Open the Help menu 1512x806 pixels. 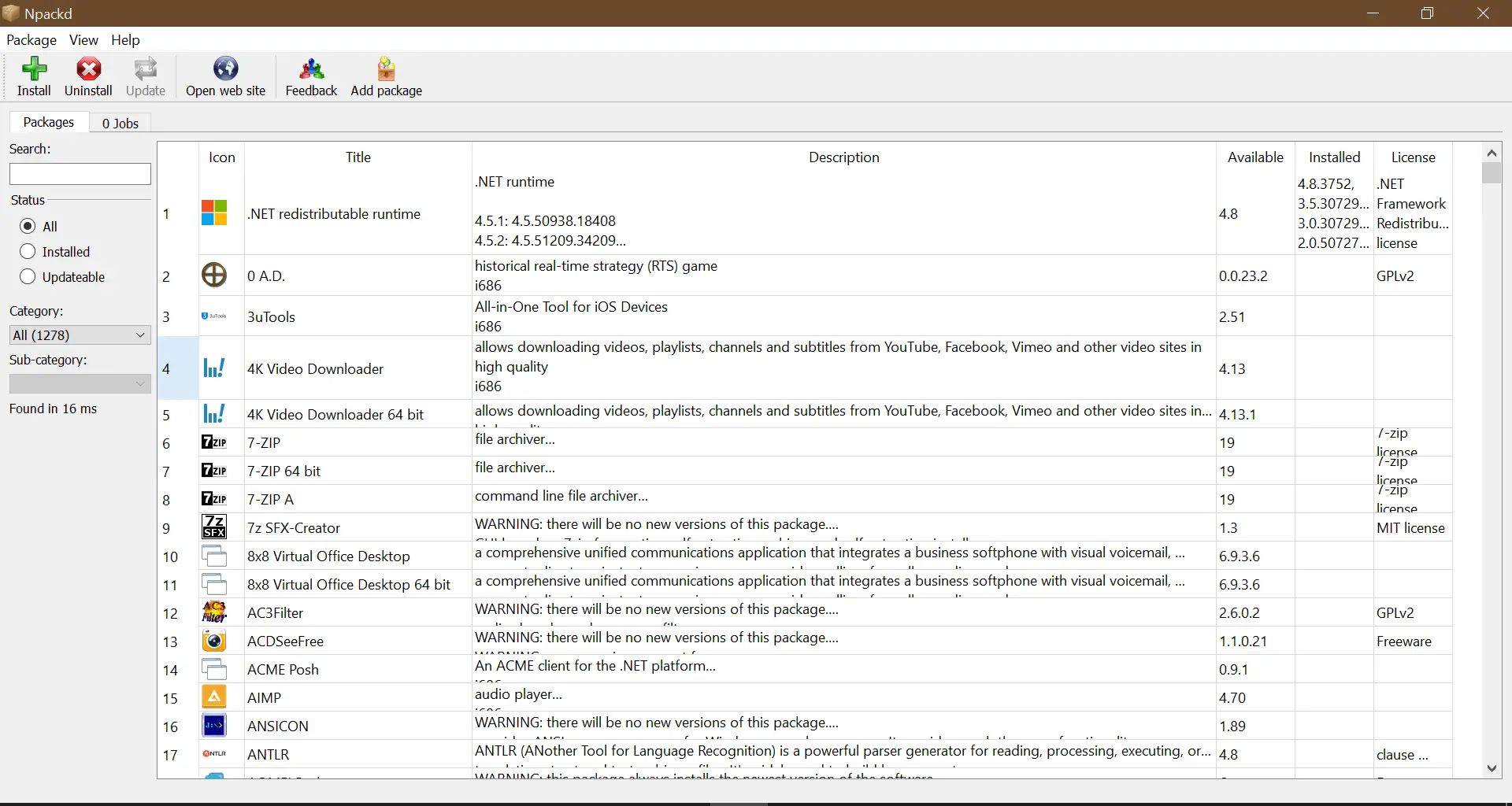[125, 40]
